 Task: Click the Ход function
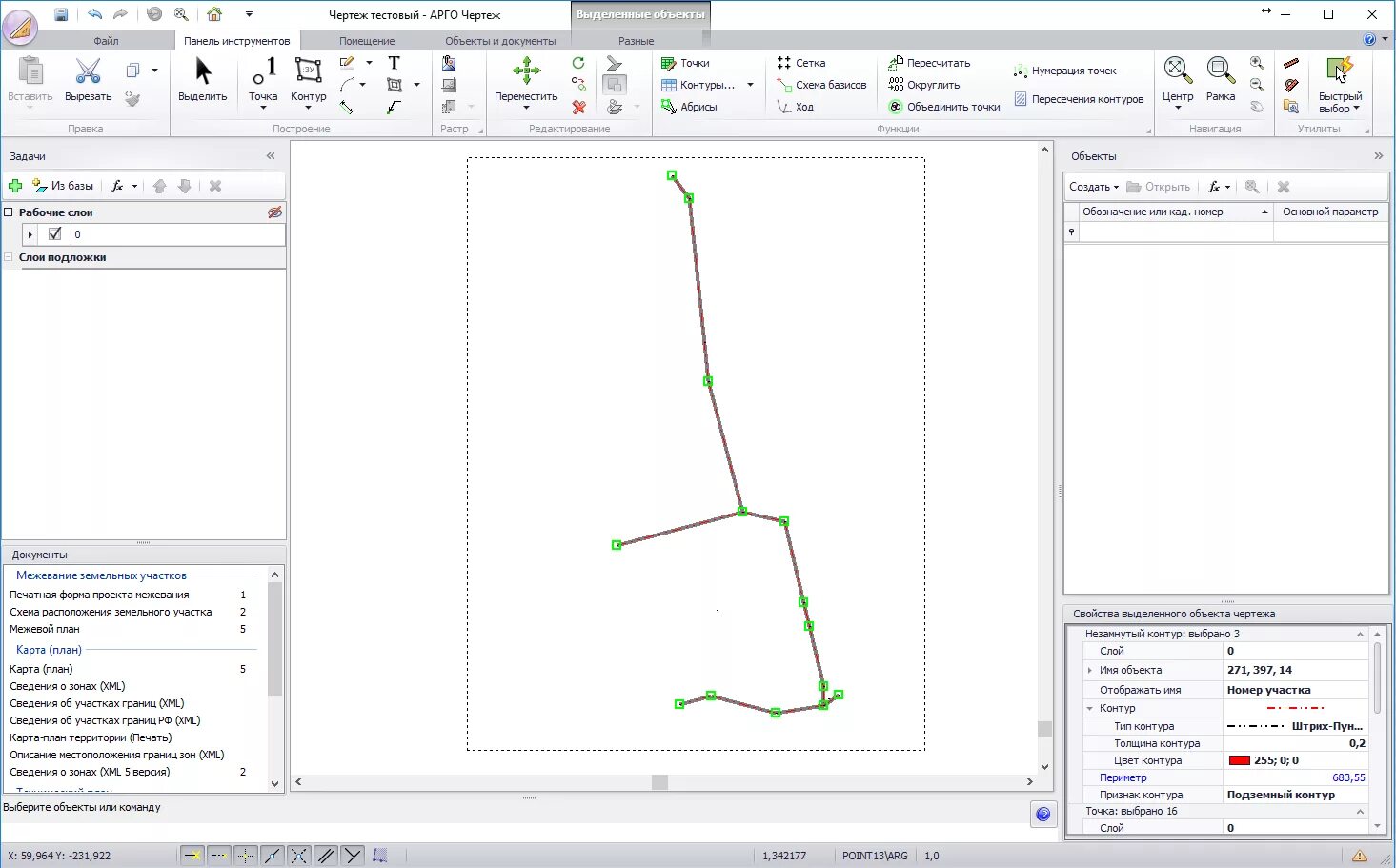(795, 107)
